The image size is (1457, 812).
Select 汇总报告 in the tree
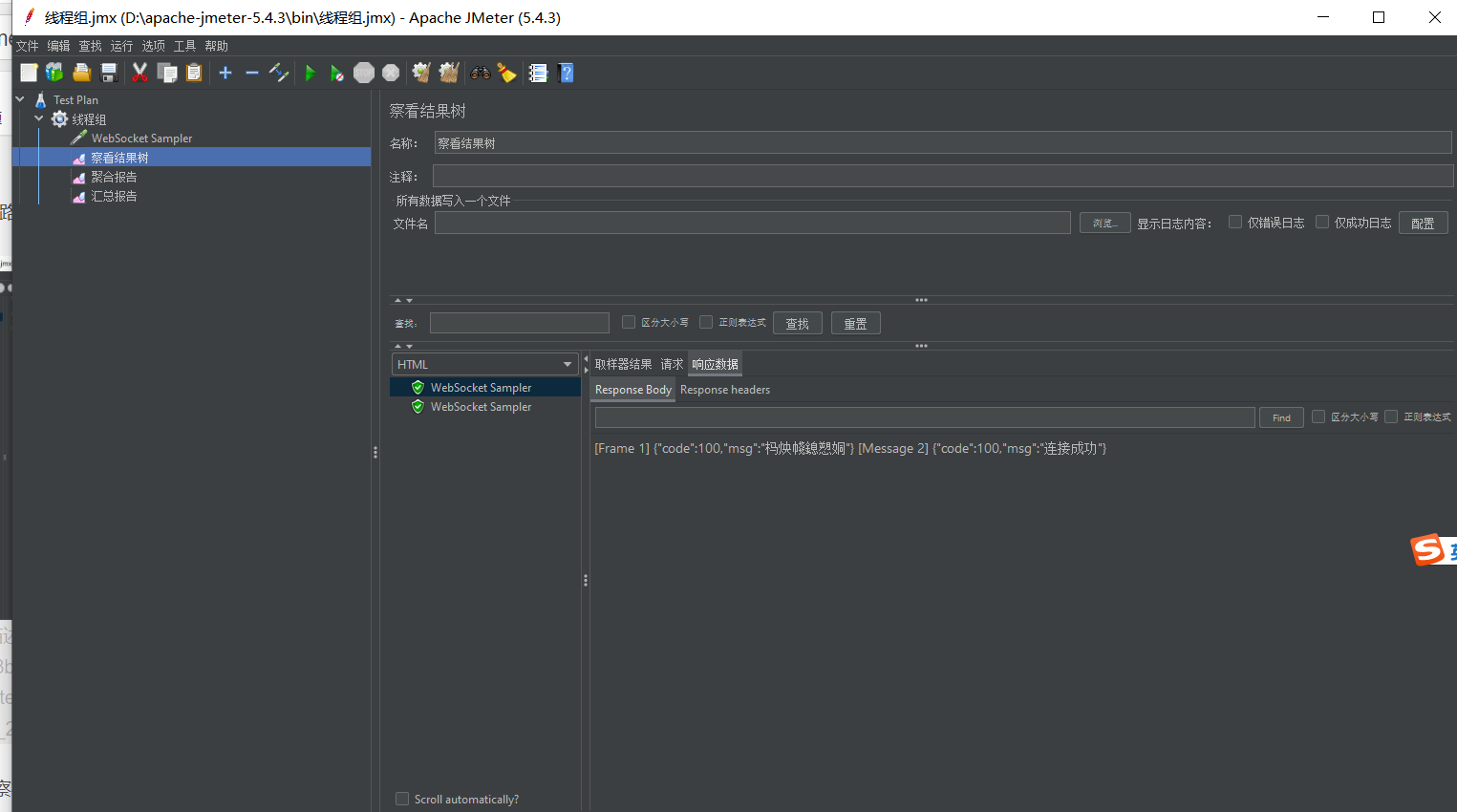click(x=114, y=196)
